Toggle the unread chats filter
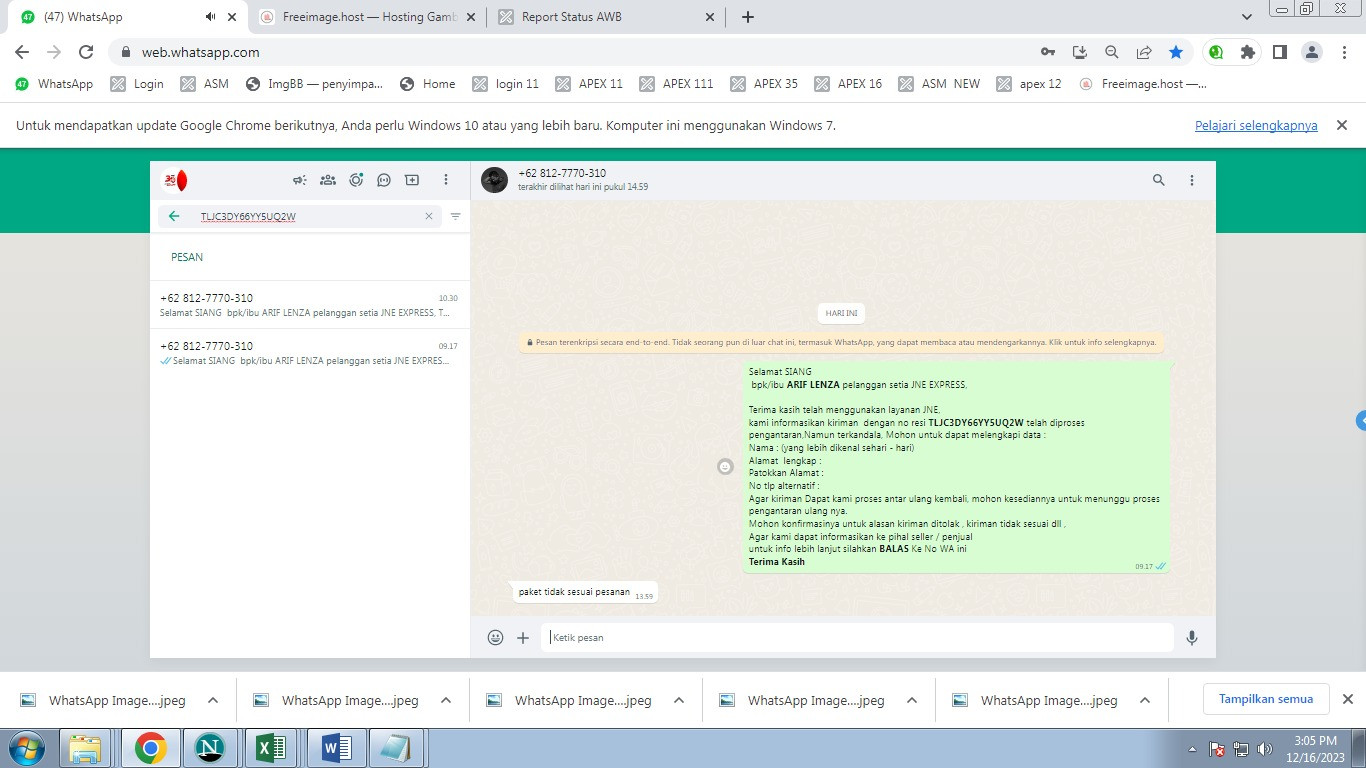1366x768 pixels. pyautogui.click(x=456, y=216)
